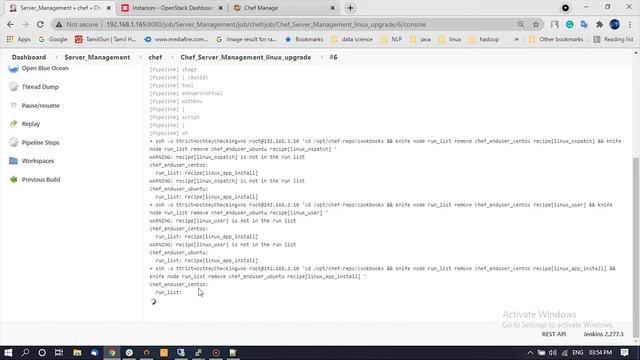Open Reading list button
This screenshot has width=640, height=360.
(x=613, y=39)
